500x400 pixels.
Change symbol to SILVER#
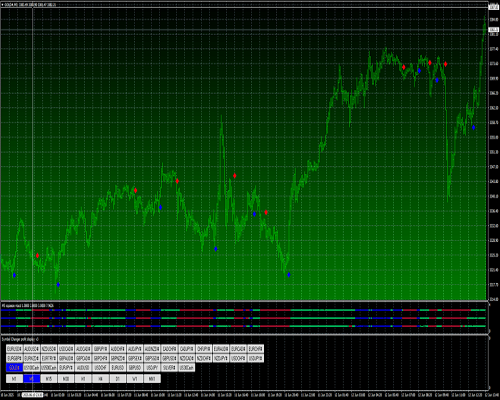(x=170, y=368)
